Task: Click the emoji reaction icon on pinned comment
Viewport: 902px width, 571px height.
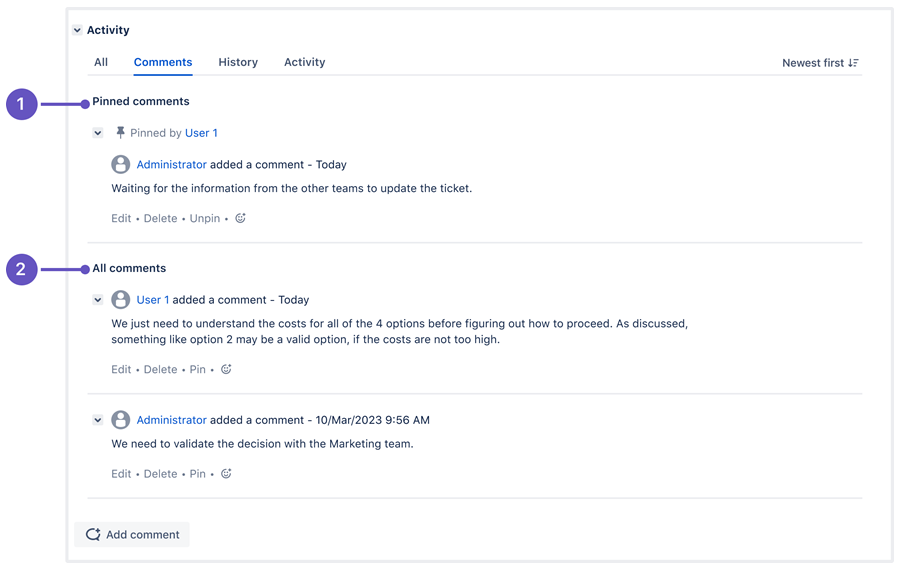Action: click(x=240, y=218)
